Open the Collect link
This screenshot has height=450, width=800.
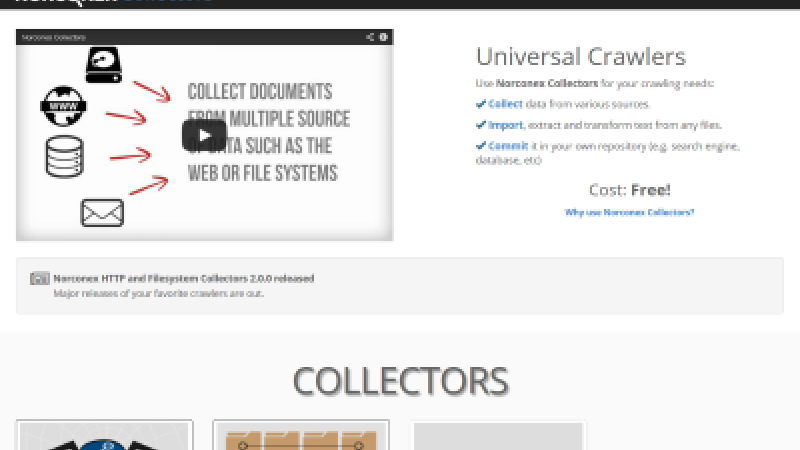(x=505, y=104)
